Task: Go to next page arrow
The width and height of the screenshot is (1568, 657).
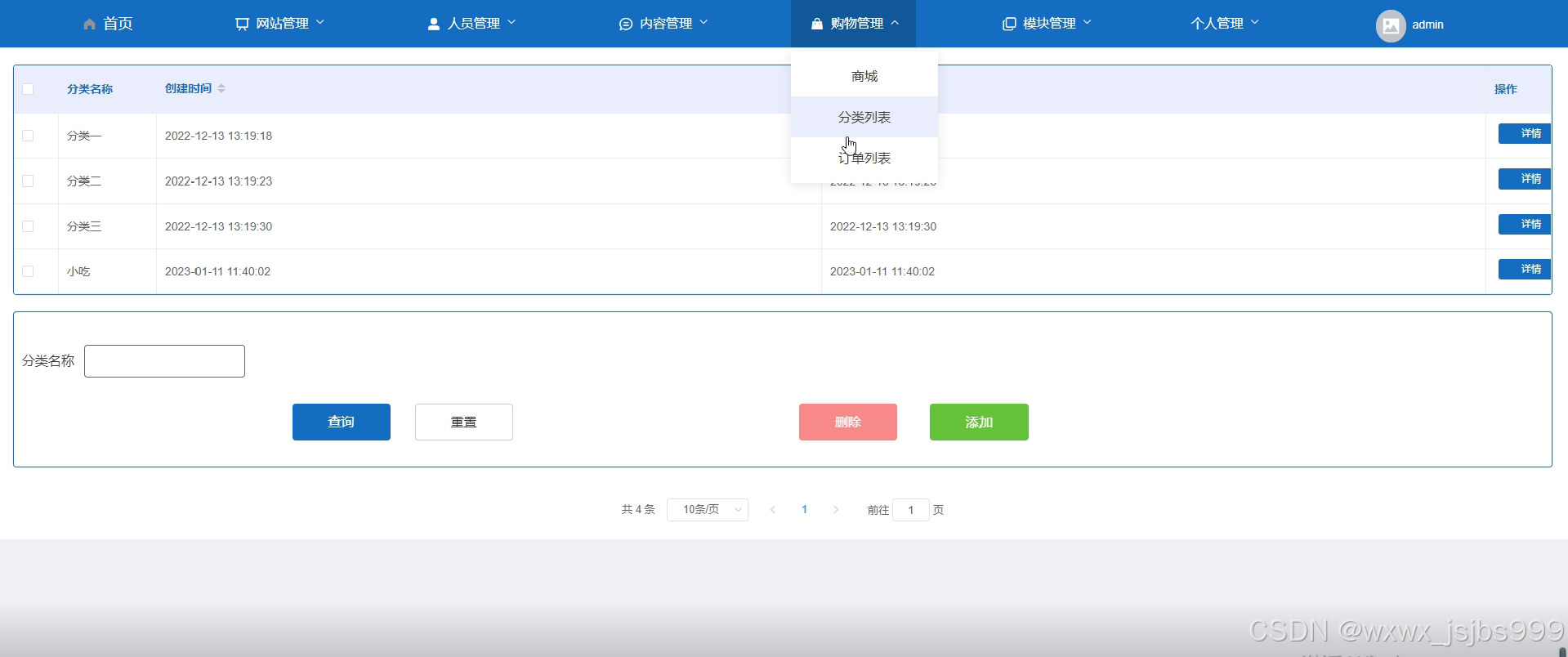Action: point(836,510)
